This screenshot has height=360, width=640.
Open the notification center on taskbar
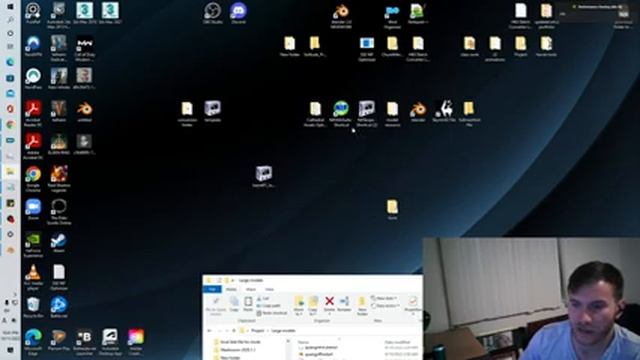coord(10,350)
